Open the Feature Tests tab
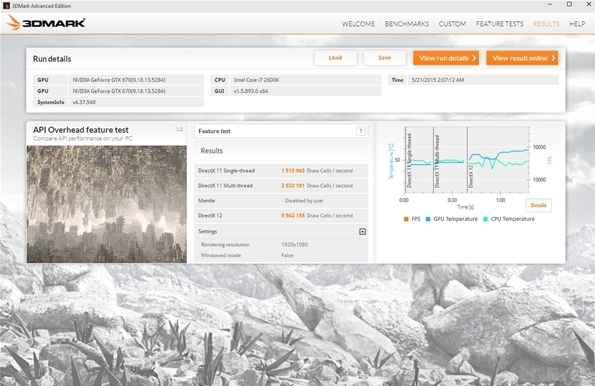 [x=499, y=24]
